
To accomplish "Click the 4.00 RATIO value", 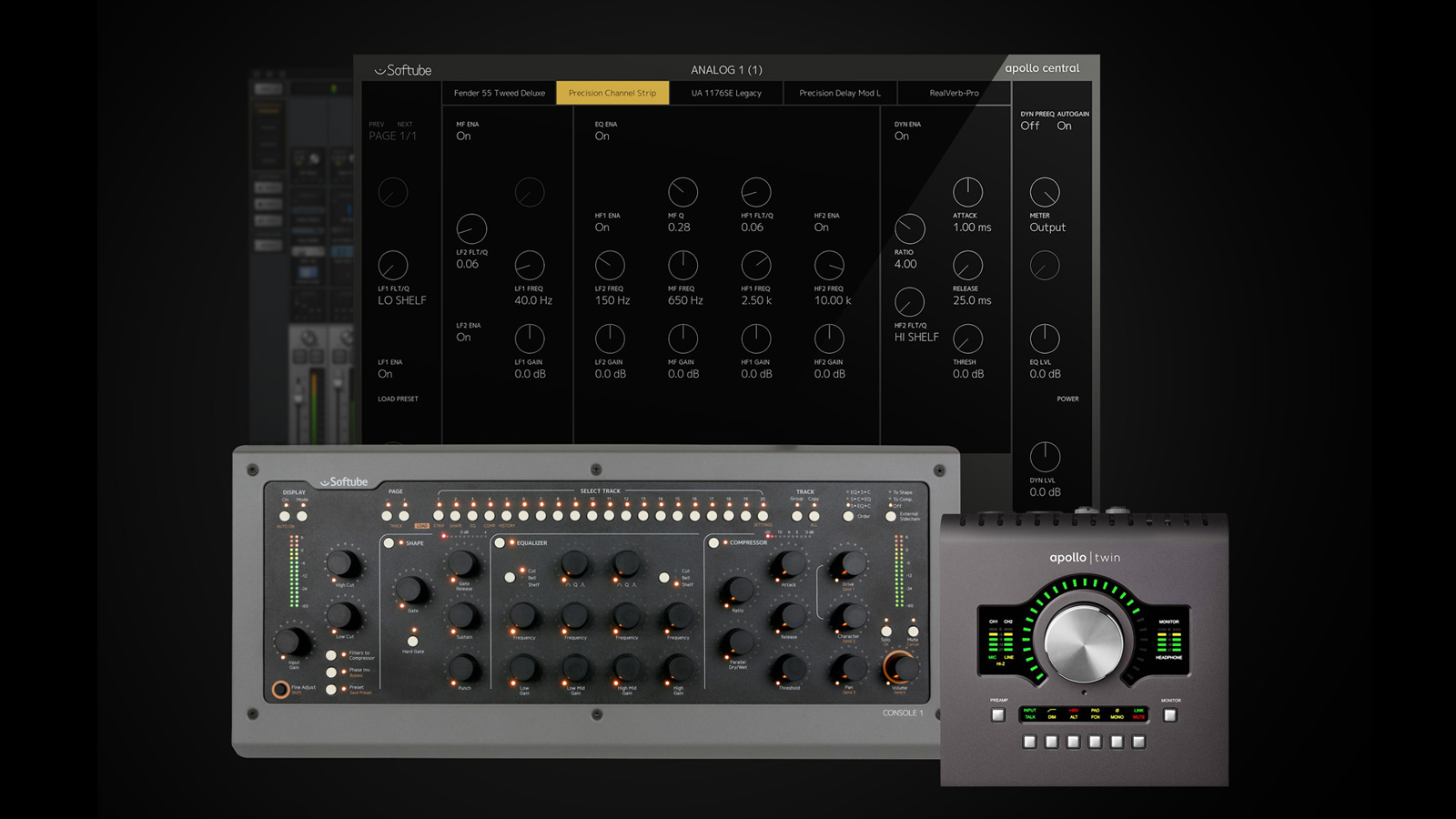I will pyautogui.click(x=905, y=264).
